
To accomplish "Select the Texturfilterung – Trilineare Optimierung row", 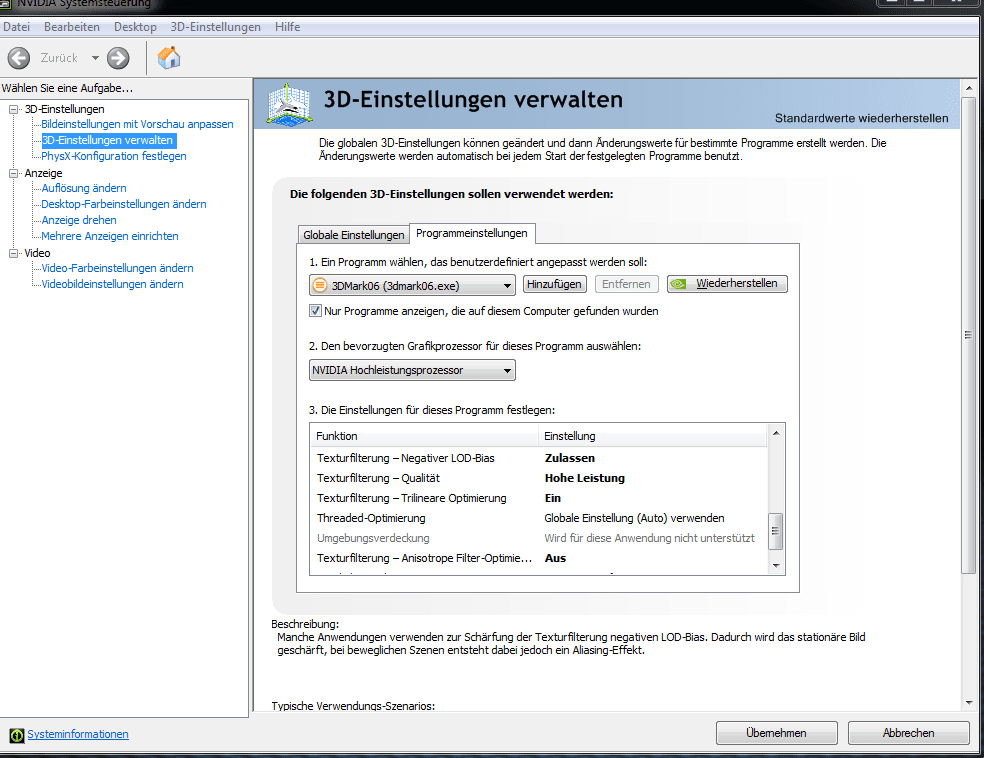I will pos(538,498).
